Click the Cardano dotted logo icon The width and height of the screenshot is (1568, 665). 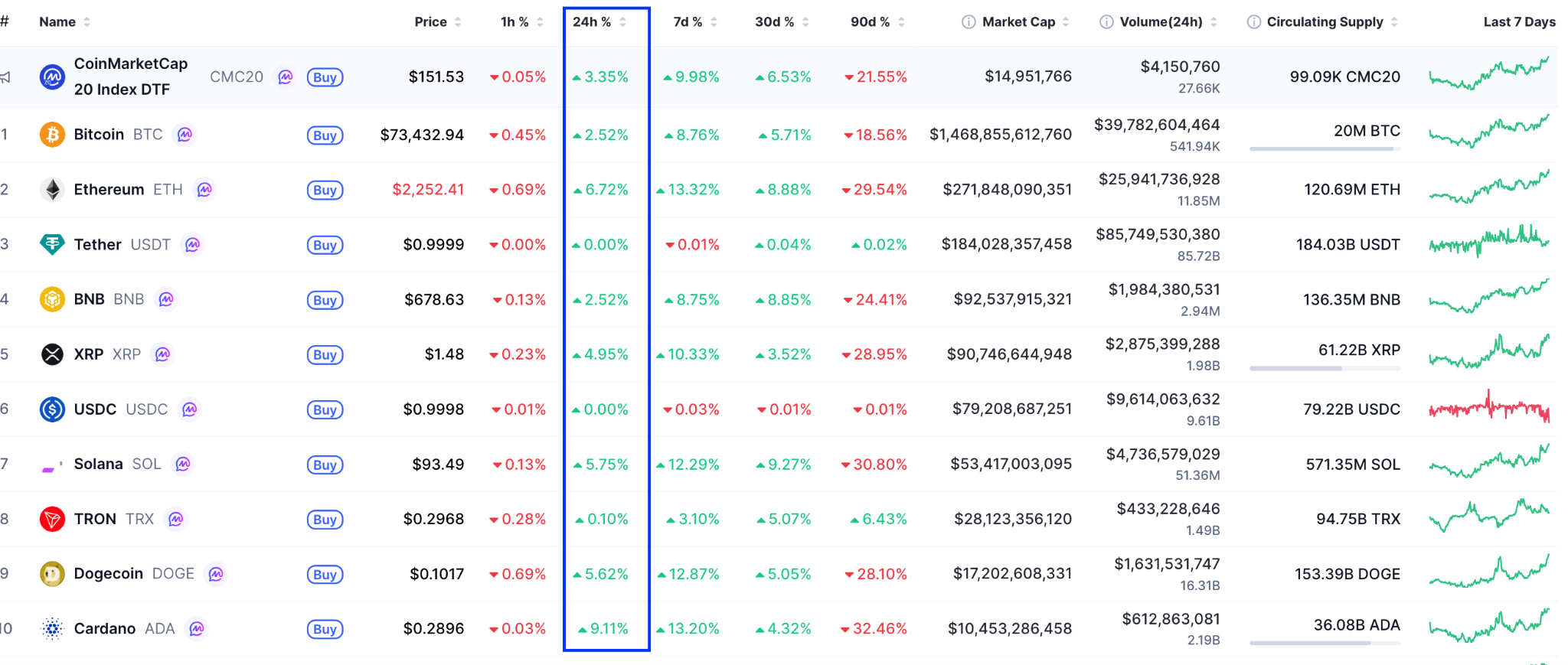click(52, 629)
